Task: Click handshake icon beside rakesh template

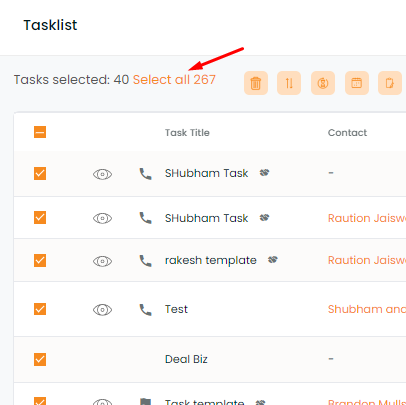Action: 273,260
